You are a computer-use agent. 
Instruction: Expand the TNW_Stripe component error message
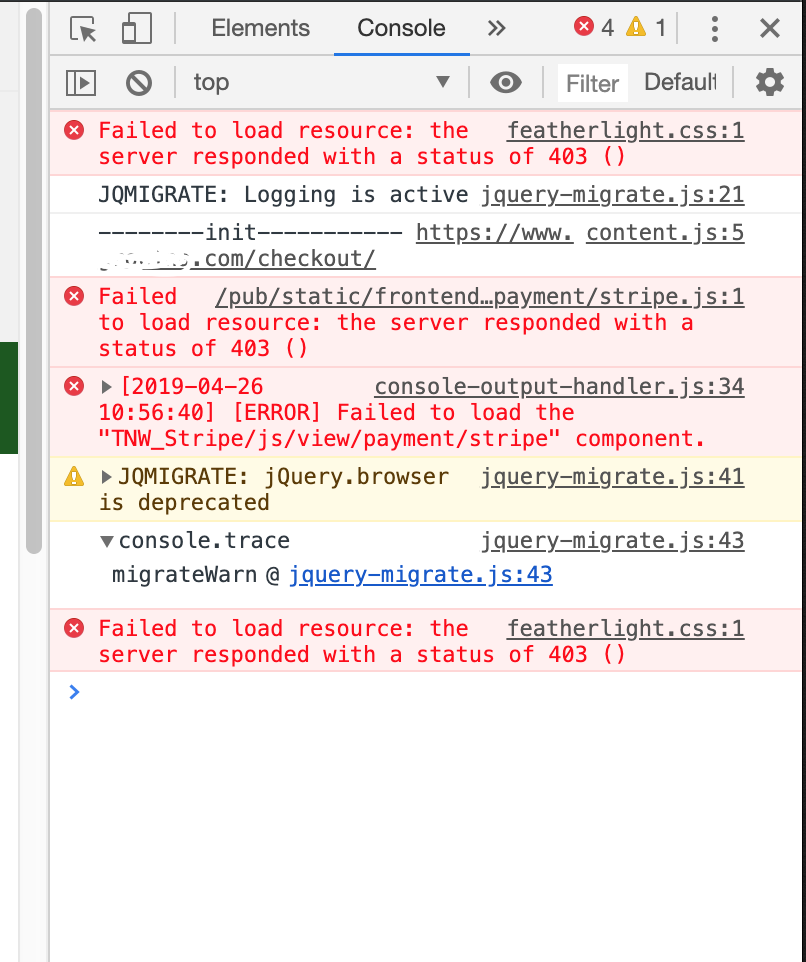click(108, 386)
